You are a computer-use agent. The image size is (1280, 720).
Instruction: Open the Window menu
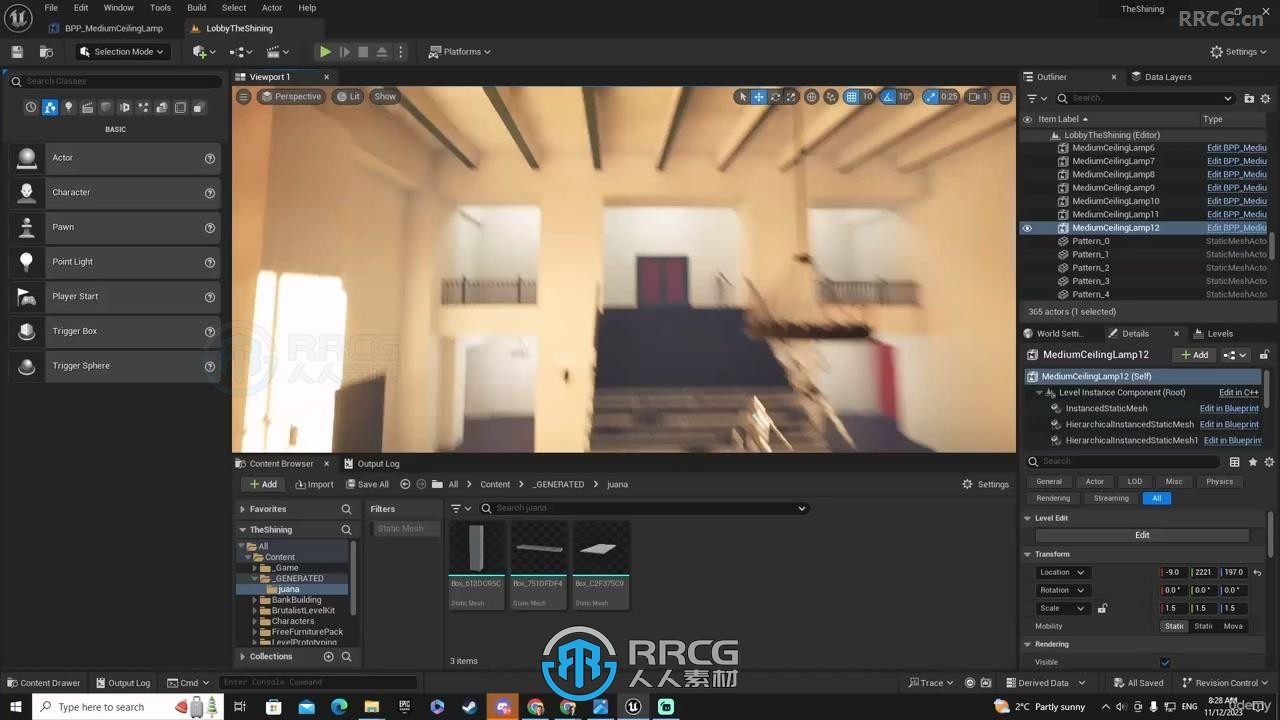point(118,8)
